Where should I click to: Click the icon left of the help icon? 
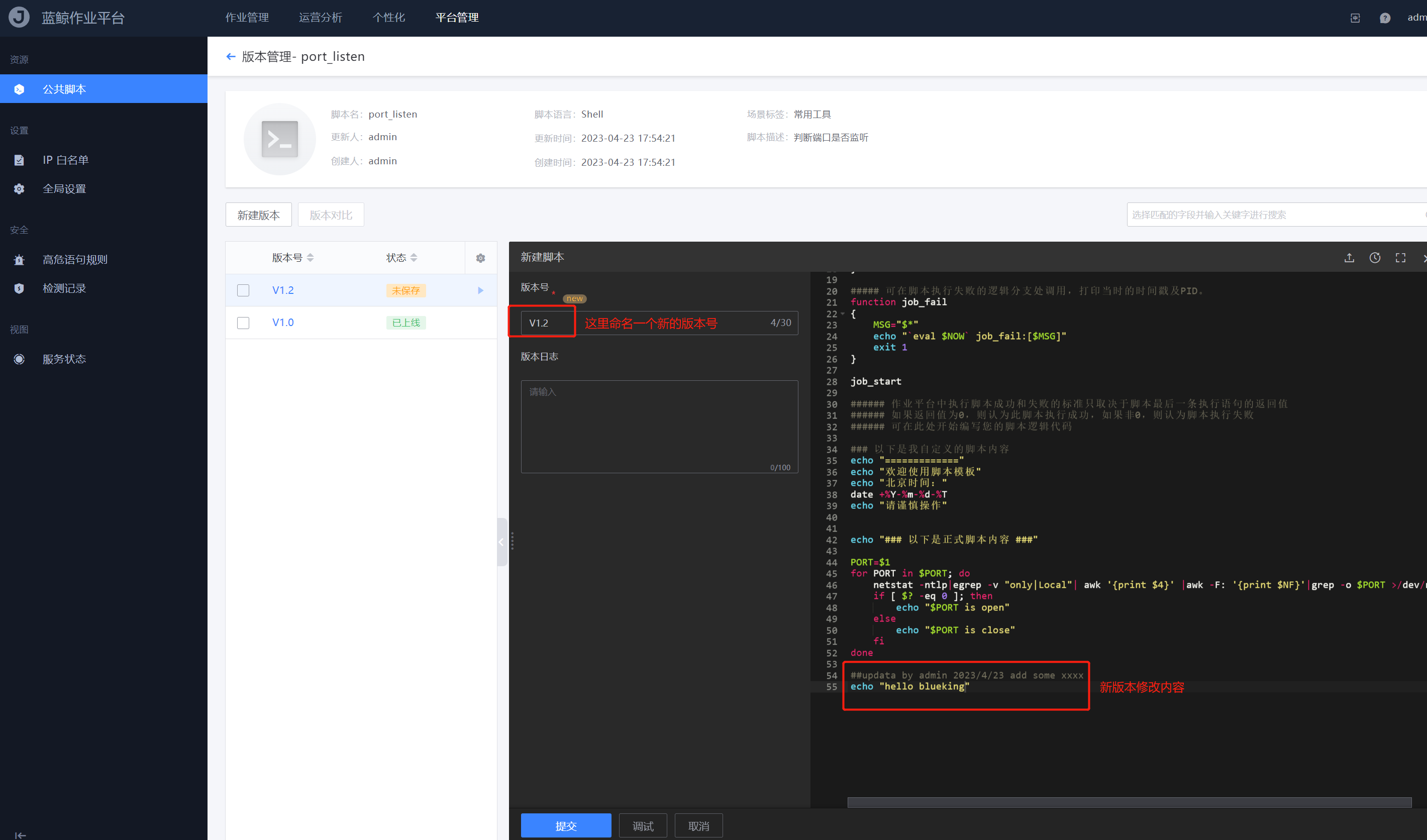(x=1355, y=18)
